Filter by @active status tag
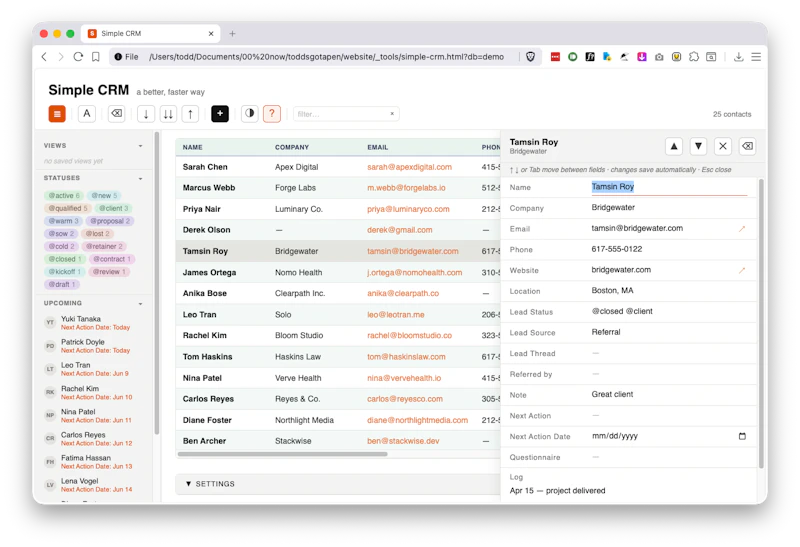The width and height of the screenshot is (800, 547). coord(64,195)
